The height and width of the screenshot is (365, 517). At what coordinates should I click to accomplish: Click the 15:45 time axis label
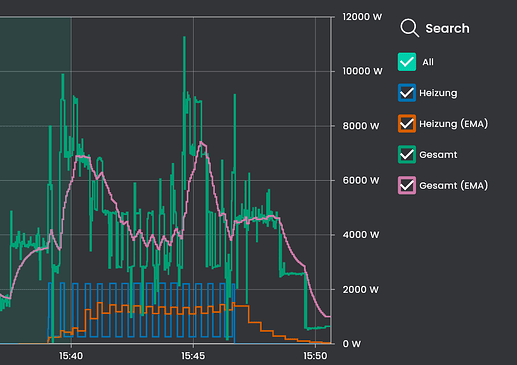(193, 356)
